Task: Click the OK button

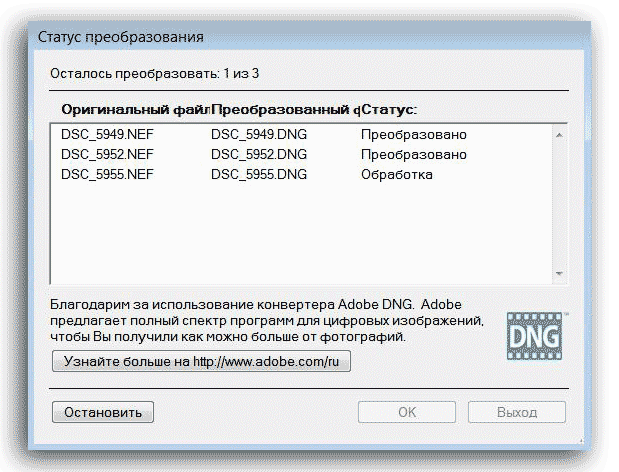Action: click(407, 412)
